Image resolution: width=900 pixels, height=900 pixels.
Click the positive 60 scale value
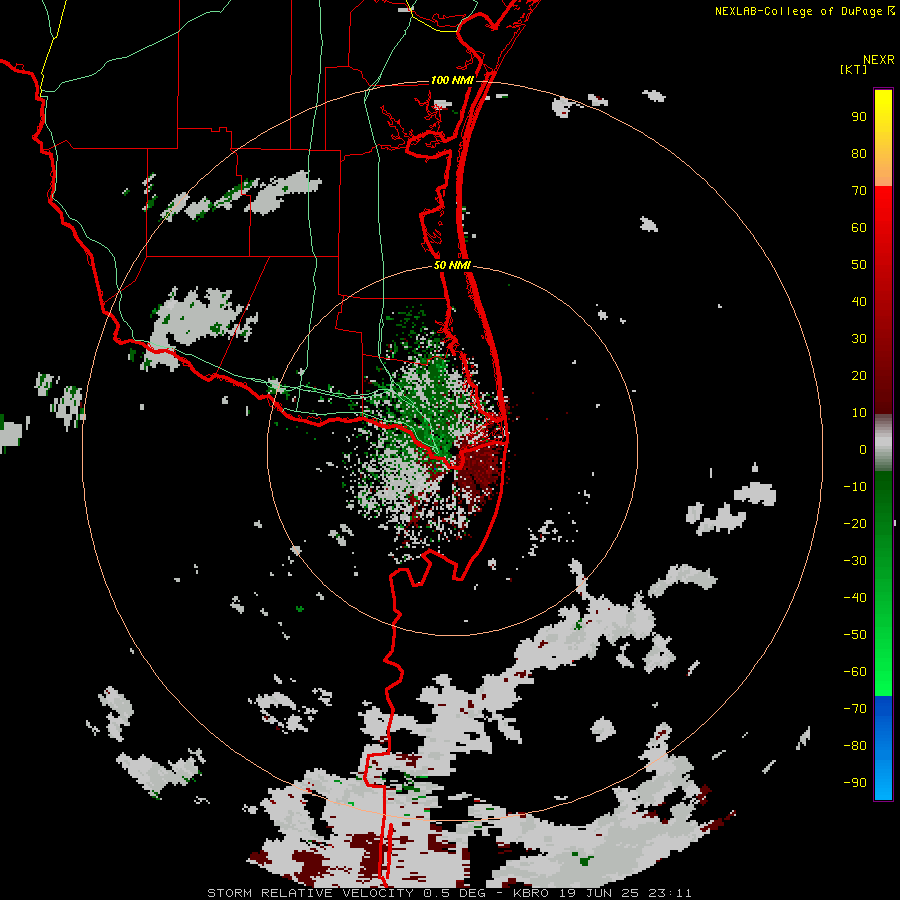859,228
